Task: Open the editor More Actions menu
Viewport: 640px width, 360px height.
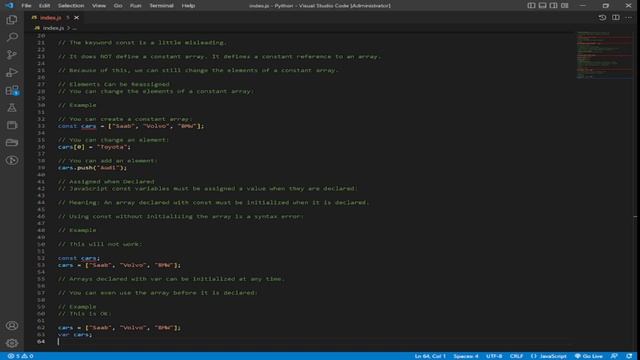Action: coord(629,18)
